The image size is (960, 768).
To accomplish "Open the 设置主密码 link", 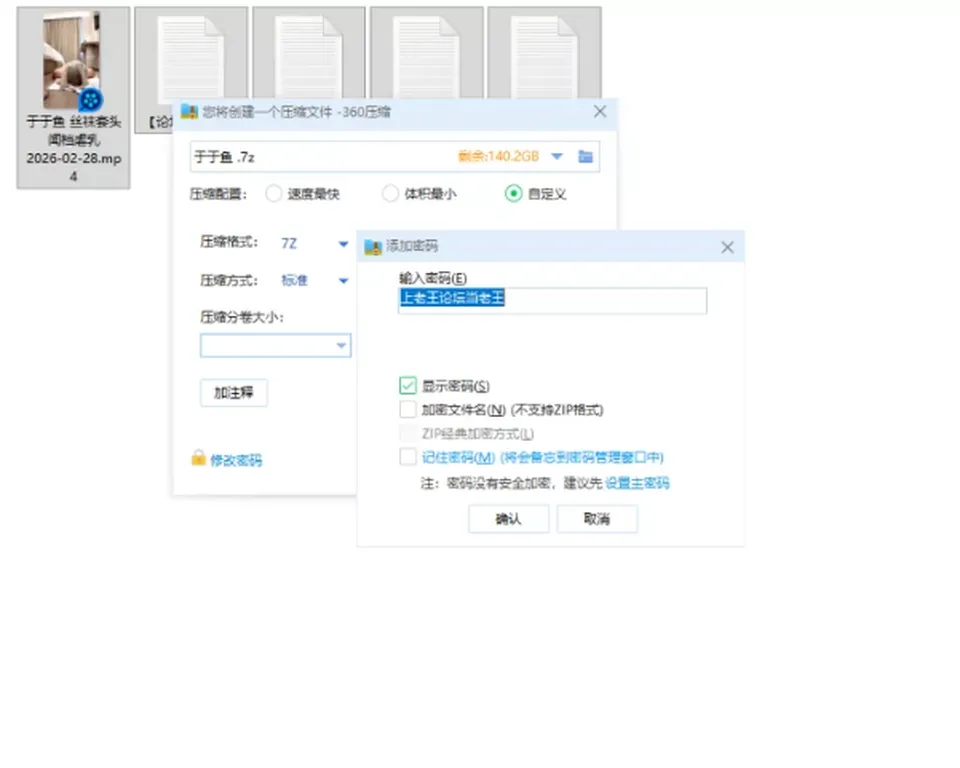I will tap(637, 483).
